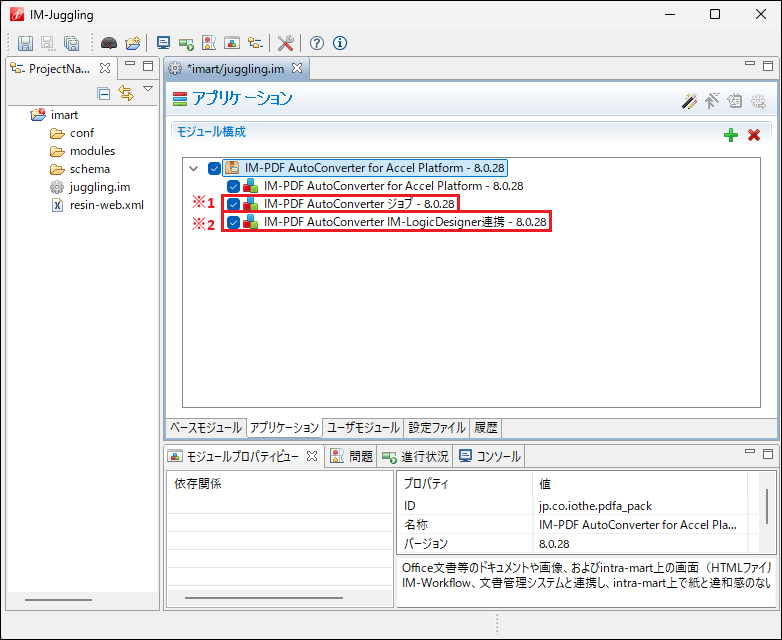Viewport: 782px width, 640px height.
Task: Uncheck IM-PDF AutoConverter ジョブ module checkbox
Action: [233, 205]
